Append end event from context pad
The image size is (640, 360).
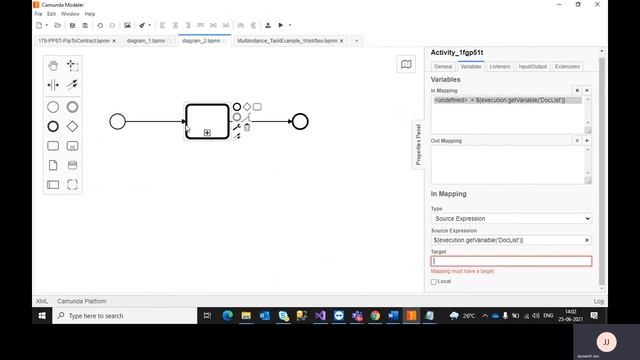coord(237,107)
